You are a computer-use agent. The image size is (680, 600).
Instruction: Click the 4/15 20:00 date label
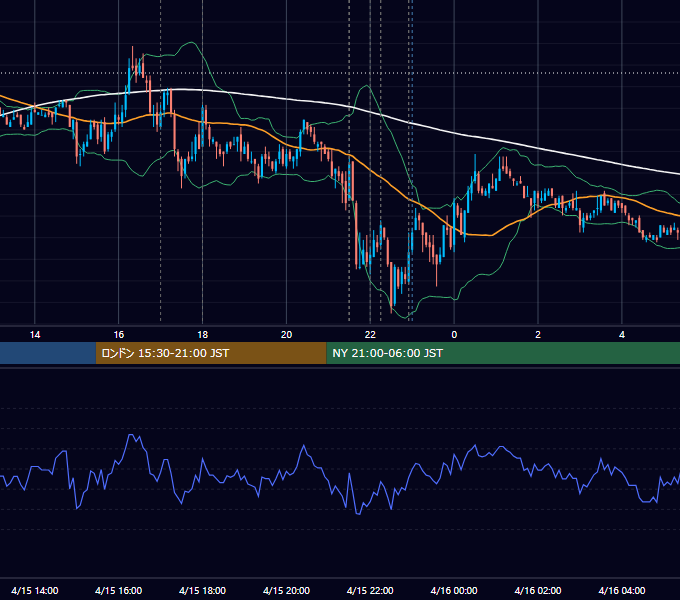click(286, 590)
